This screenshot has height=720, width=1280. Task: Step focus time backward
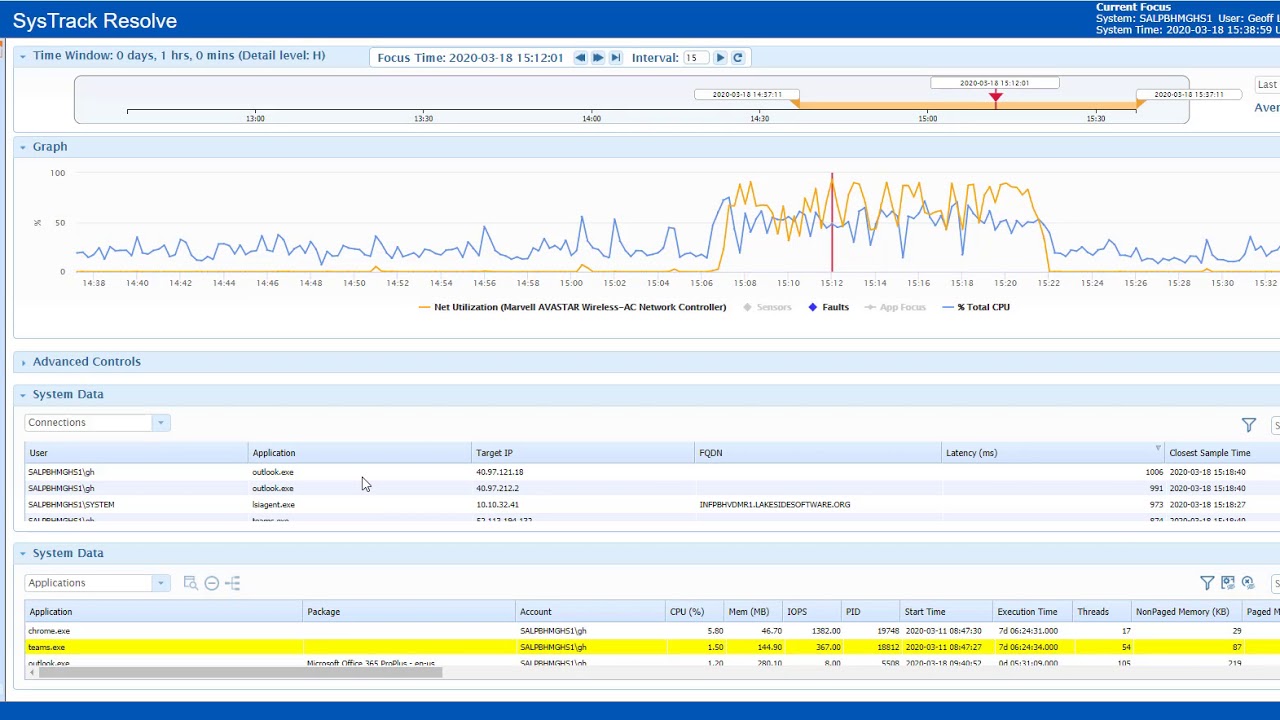click(x=580, y=58)
